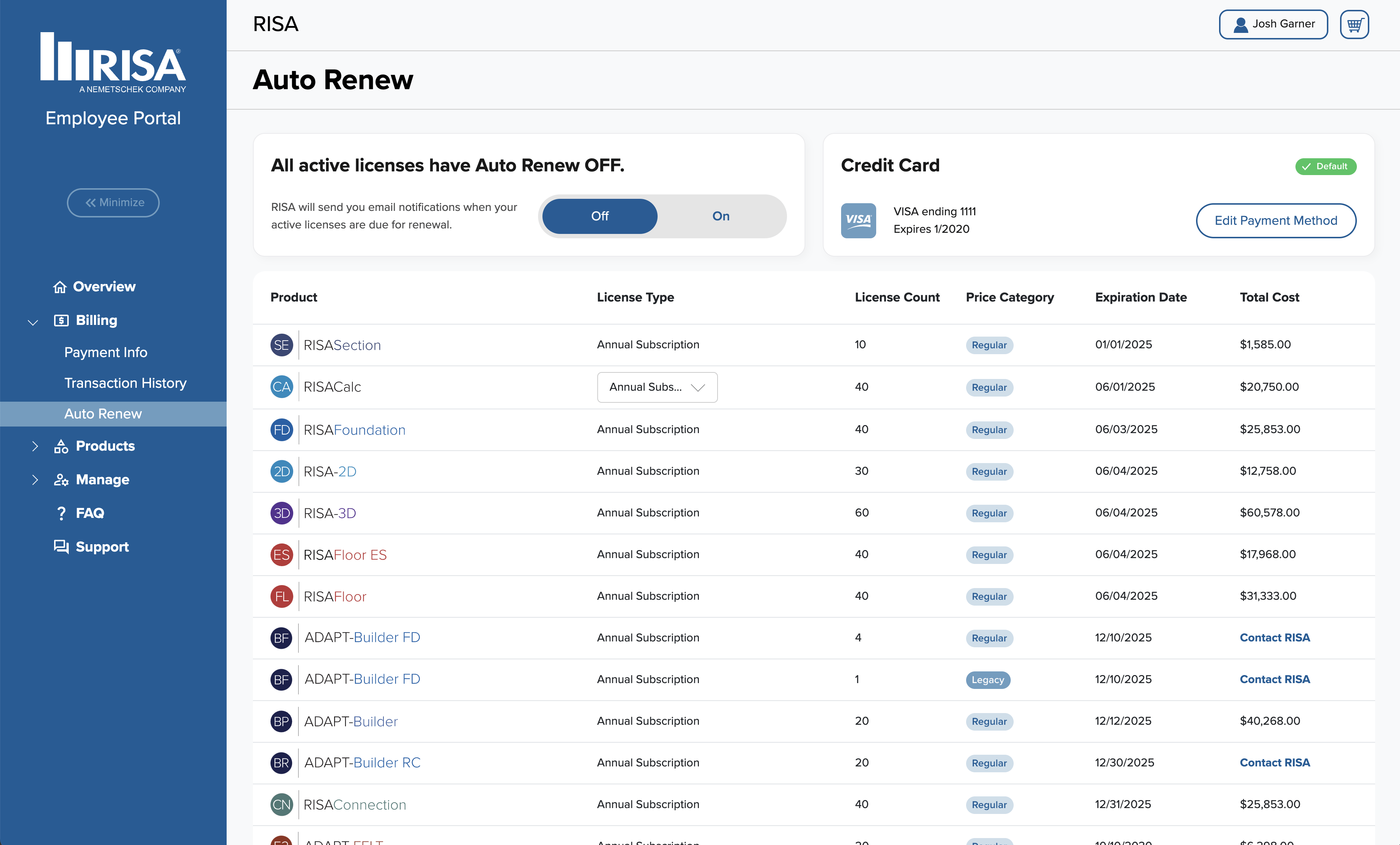1400x845 pixels.
Task: Click the FL RISAFloor product icon
Action: pyautogui.click(x=281, y=596)
